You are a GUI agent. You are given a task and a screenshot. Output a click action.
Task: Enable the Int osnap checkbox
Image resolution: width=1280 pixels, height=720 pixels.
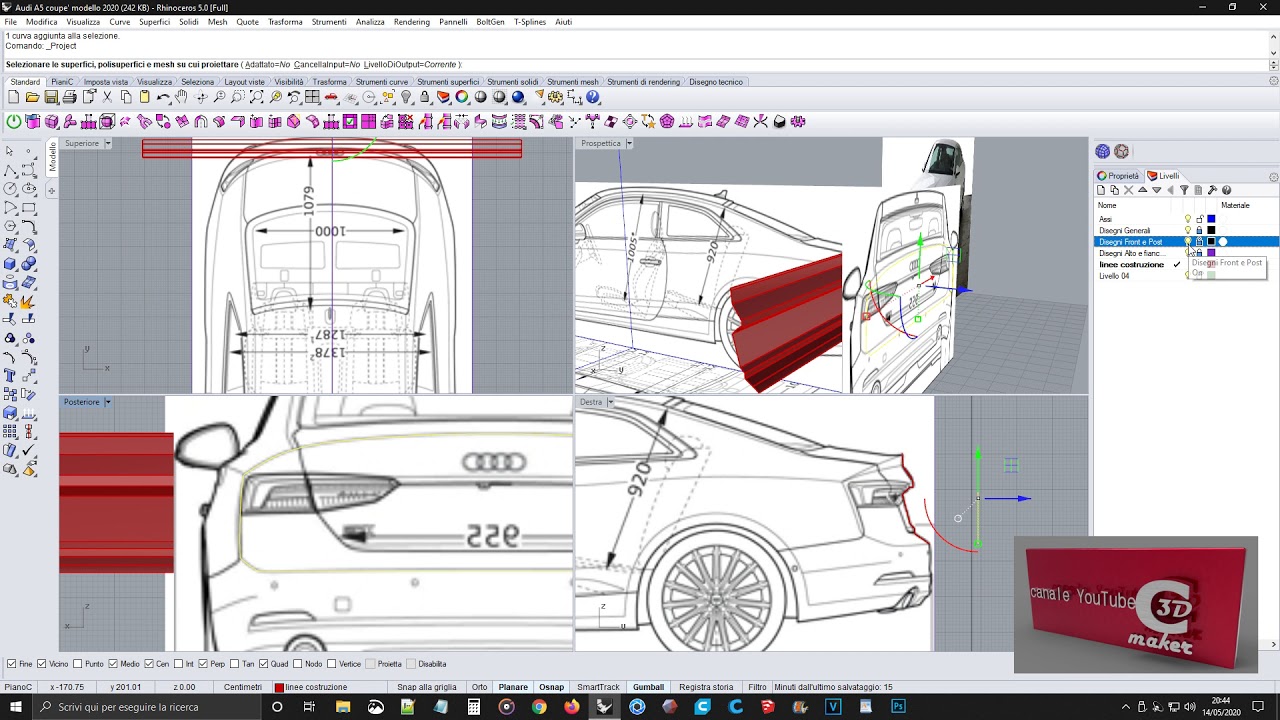[178, 664]
